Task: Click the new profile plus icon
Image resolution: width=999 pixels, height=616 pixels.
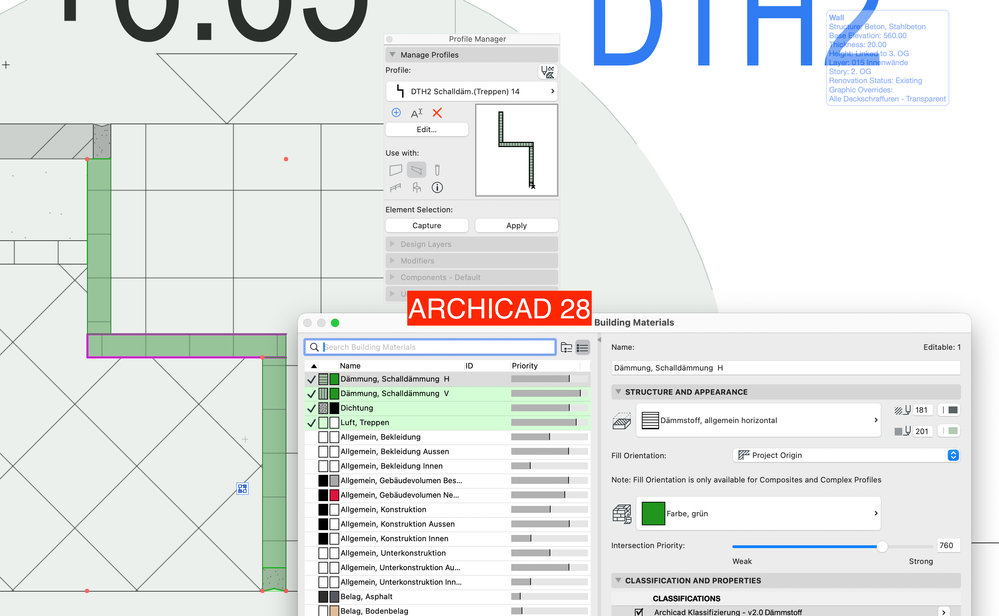Action: pyautogui.click(x=396, y=113)
